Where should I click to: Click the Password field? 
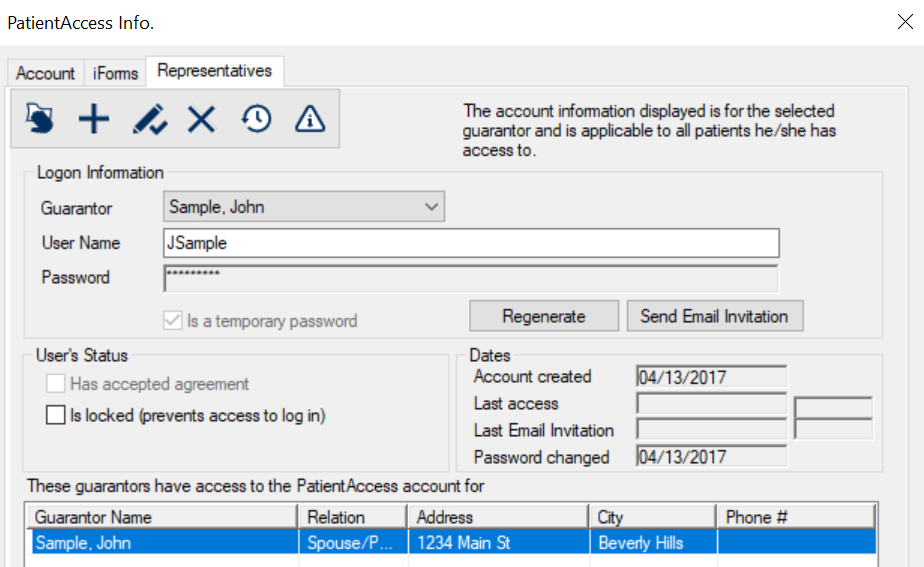click(x=471, y=278)
